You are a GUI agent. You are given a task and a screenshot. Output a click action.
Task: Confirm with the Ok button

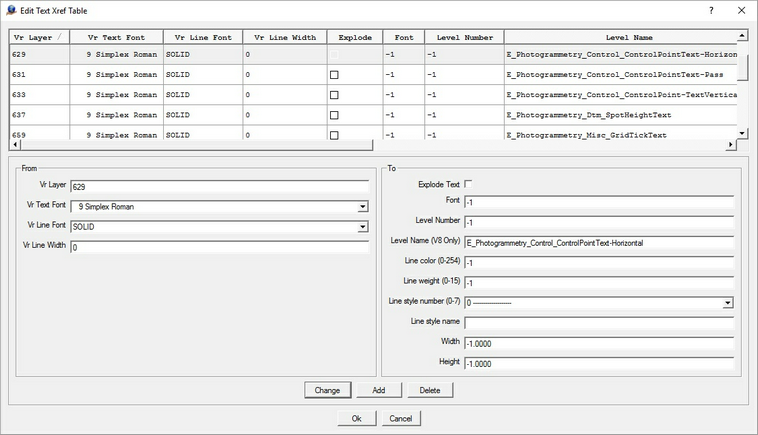[x=356, y=418]
